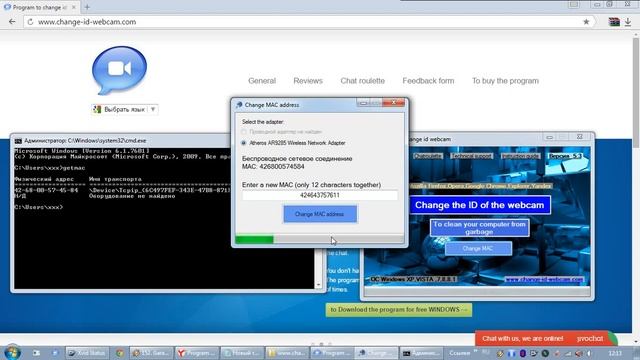Click To clean your computer from garbage
The width and height of the screenshot is (640, 360).
(x=479, y=228)
